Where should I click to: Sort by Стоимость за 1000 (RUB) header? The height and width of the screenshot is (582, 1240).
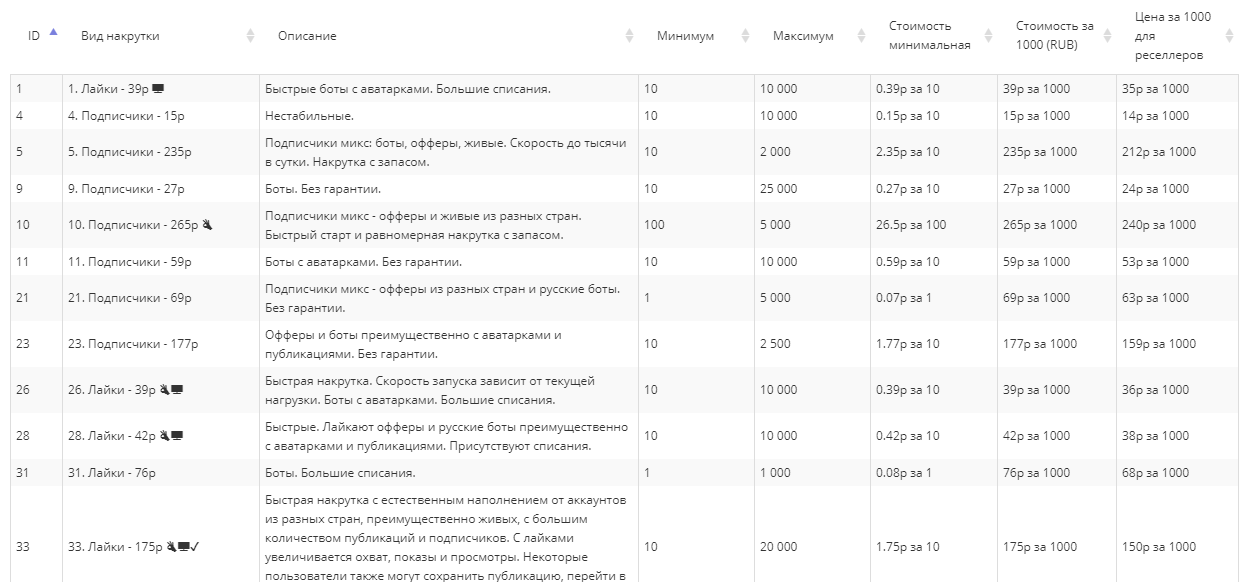tap(1107, 36)
